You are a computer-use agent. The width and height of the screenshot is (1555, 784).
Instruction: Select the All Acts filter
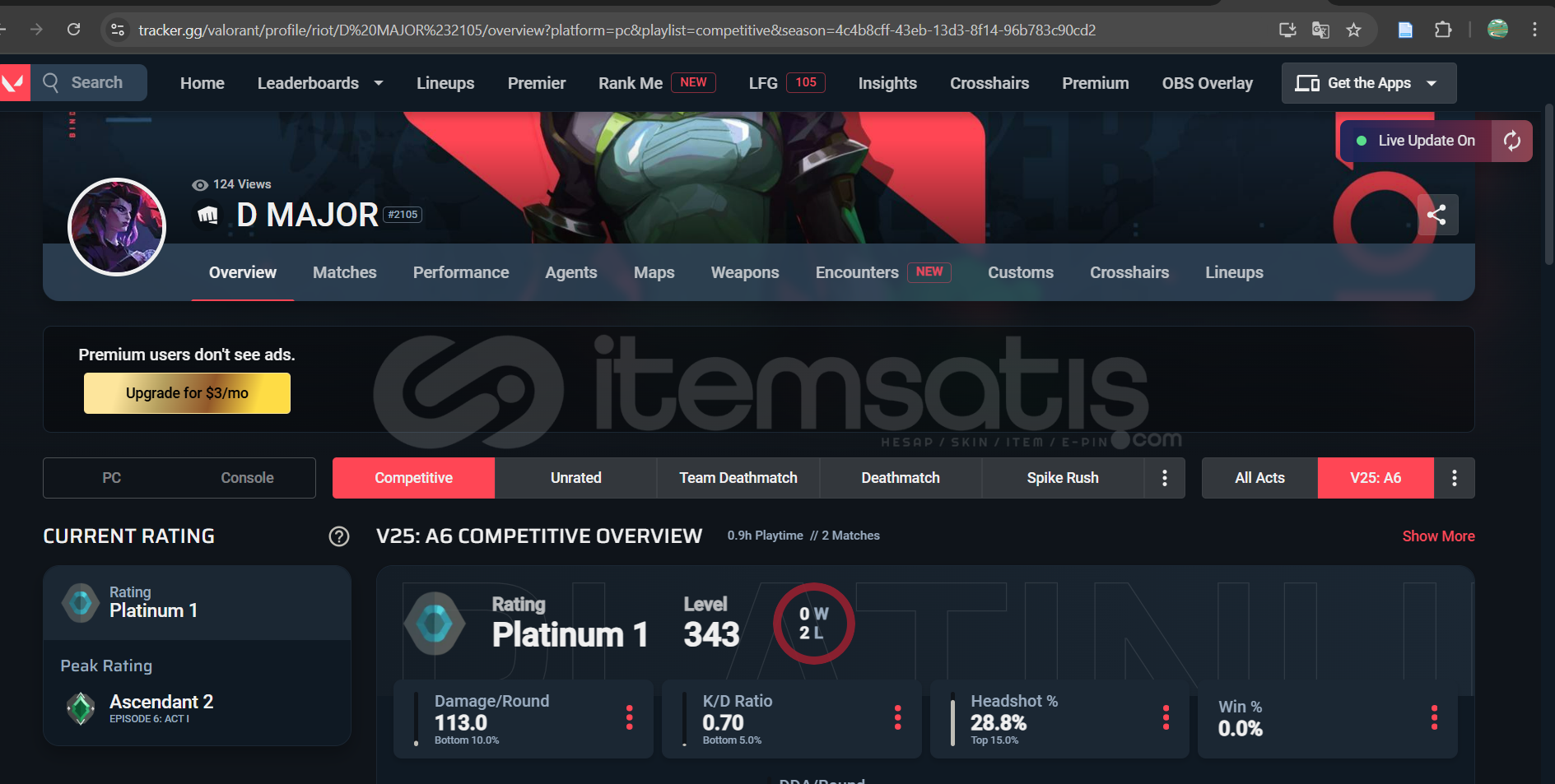(x=1259, y=478)
